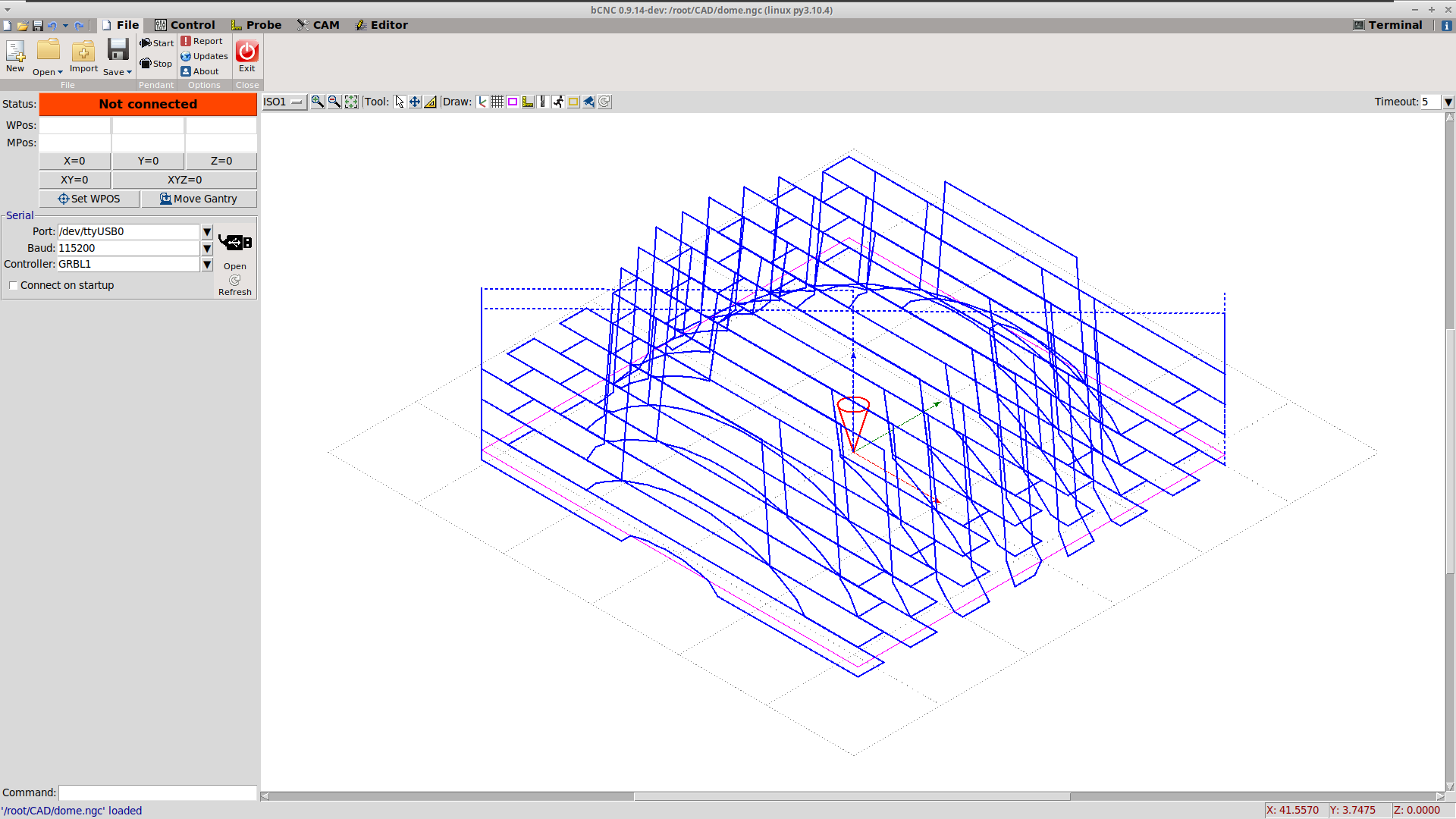Expand the Baud rate dropdown selector

pyautogui.click(x=207, y=247)
